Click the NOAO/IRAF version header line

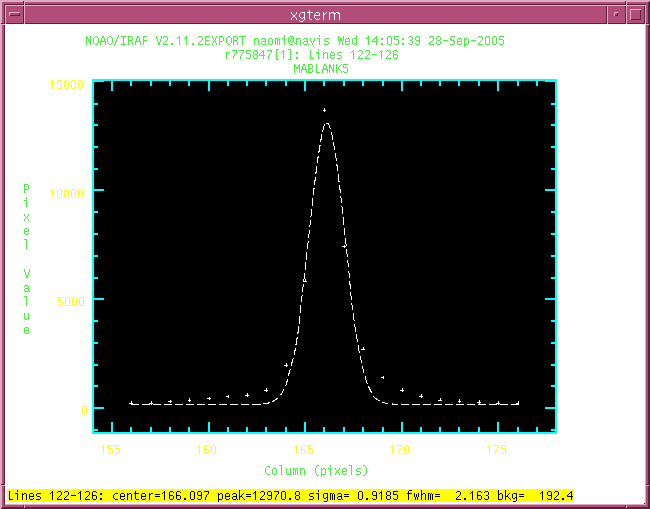[295, 41]
